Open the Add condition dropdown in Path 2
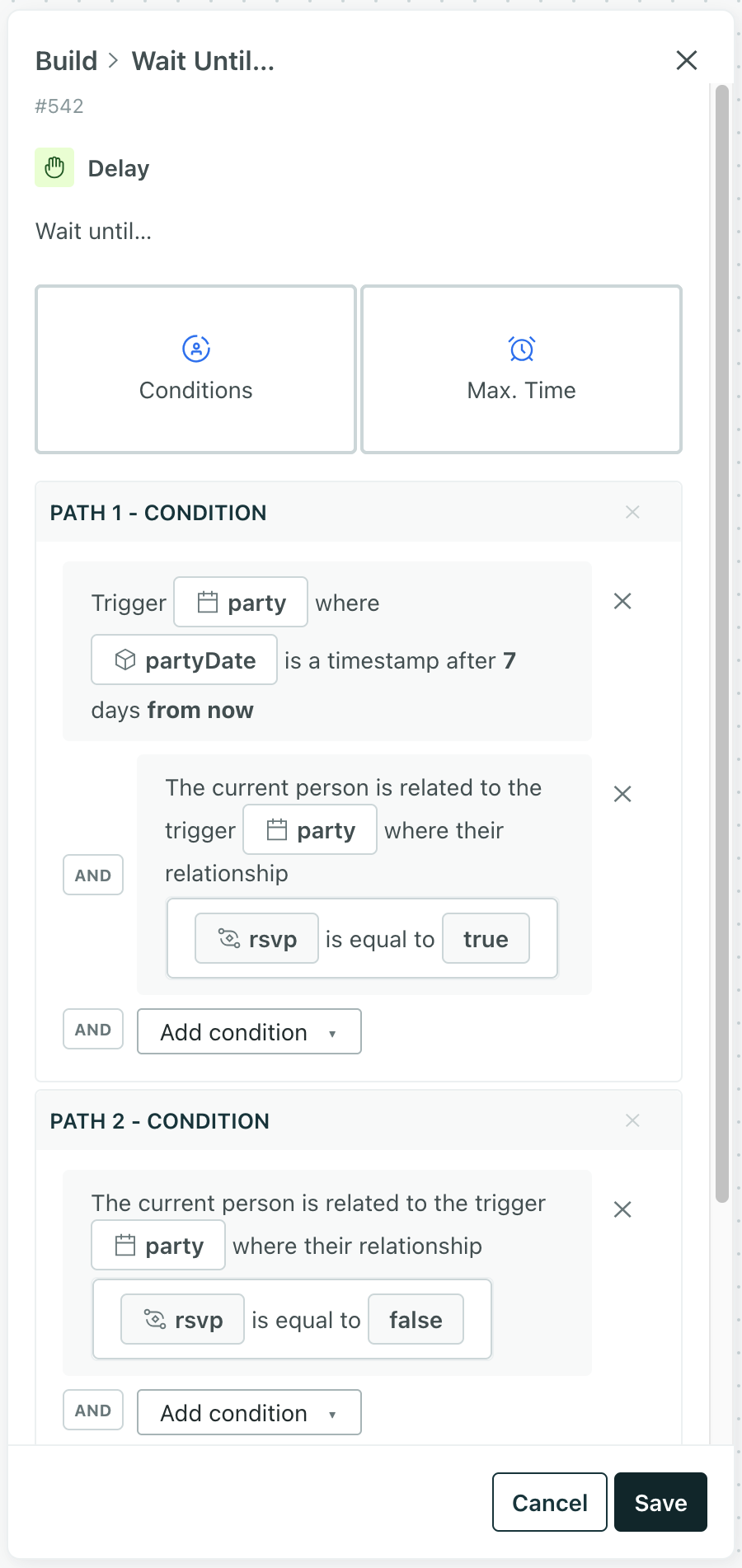 point(248,1412)
